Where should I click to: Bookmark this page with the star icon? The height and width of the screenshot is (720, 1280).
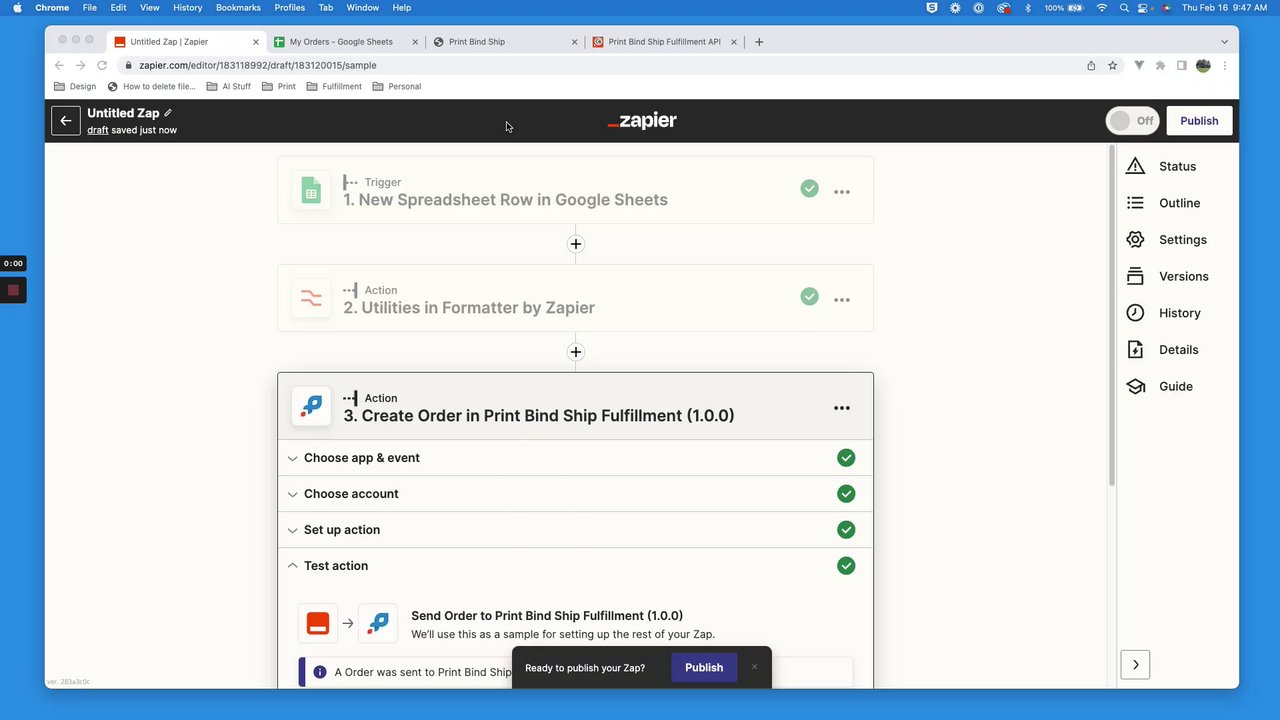click(1112, 66)
